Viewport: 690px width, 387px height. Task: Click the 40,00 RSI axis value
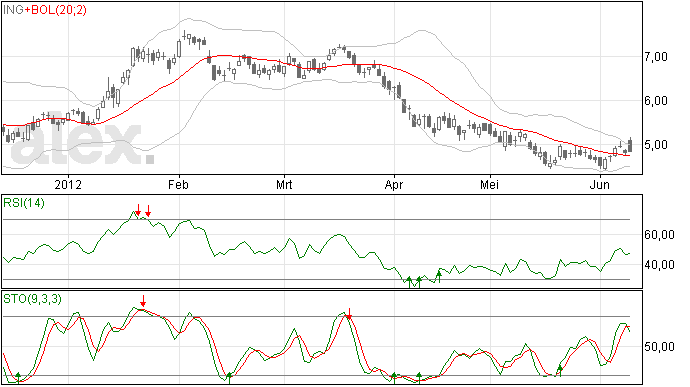click(659, 265)
